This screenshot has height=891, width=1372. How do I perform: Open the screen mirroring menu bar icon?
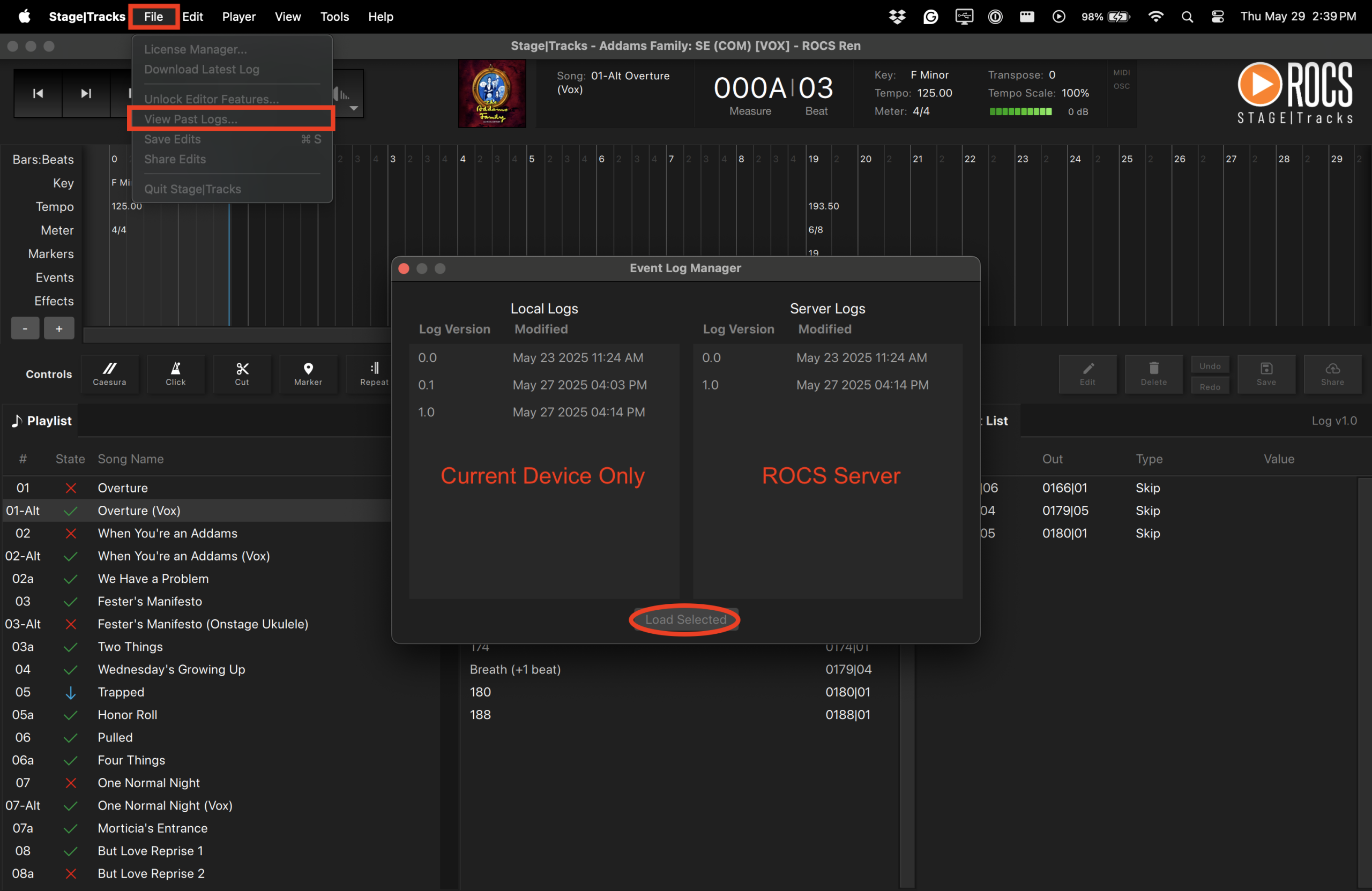pyautogui.click(x=964, y=17)
